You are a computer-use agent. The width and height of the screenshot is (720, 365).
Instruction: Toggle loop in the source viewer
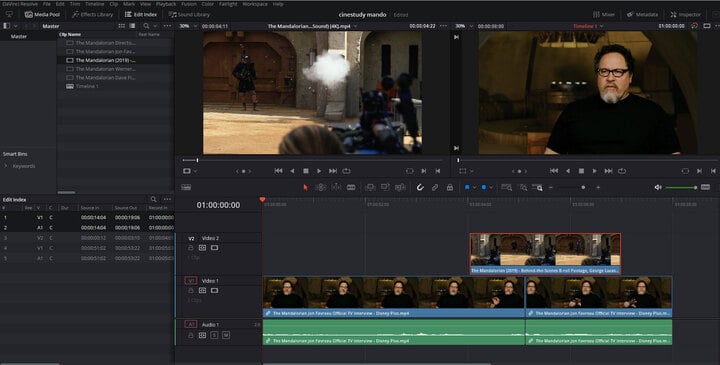click(x=347, y=171)
